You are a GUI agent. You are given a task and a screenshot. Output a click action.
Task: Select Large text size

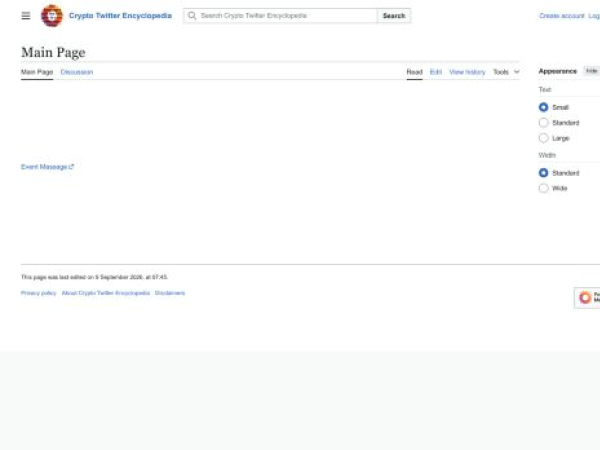[543, 138]
